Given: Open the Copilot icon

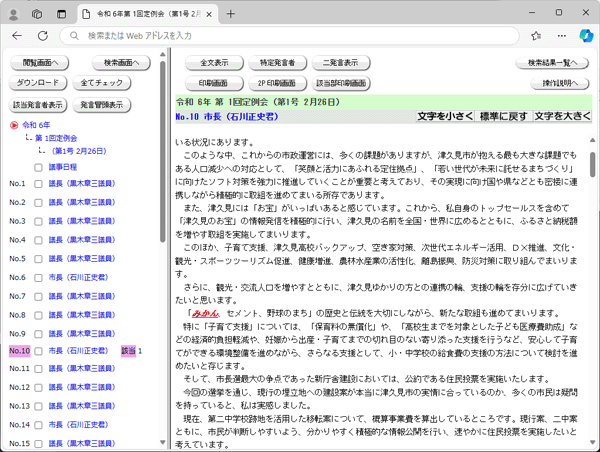Looking at the screenshot, I should [x=586, y=36].
